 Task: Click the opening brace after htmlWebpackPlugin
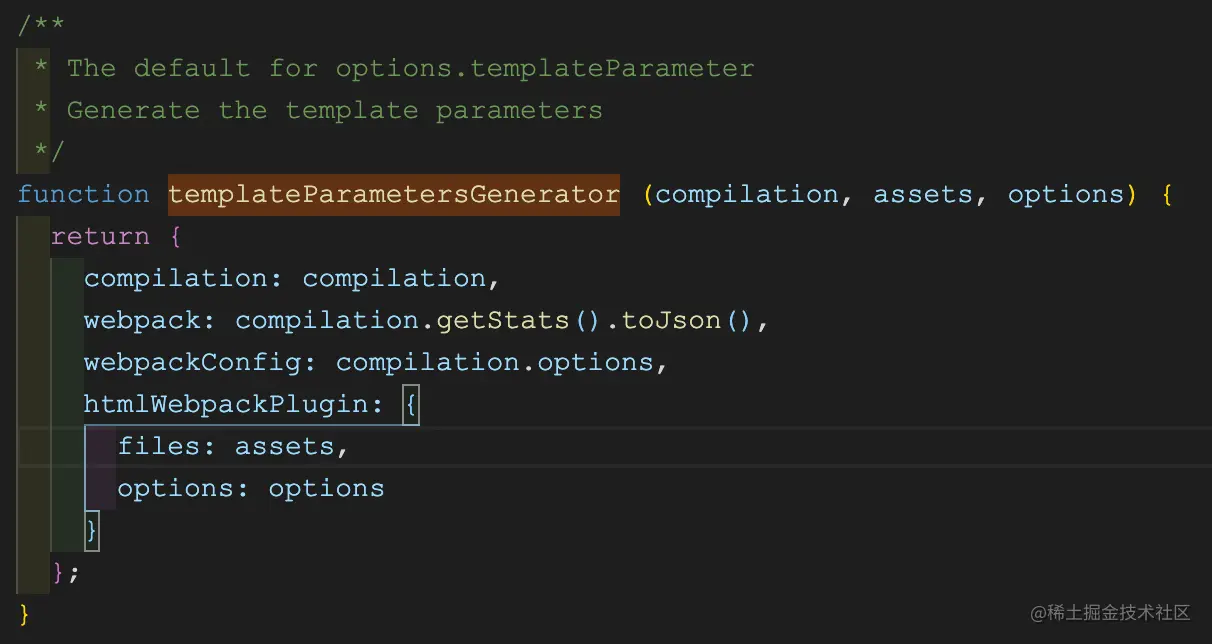pyautogui.click(x=410, y=404)
